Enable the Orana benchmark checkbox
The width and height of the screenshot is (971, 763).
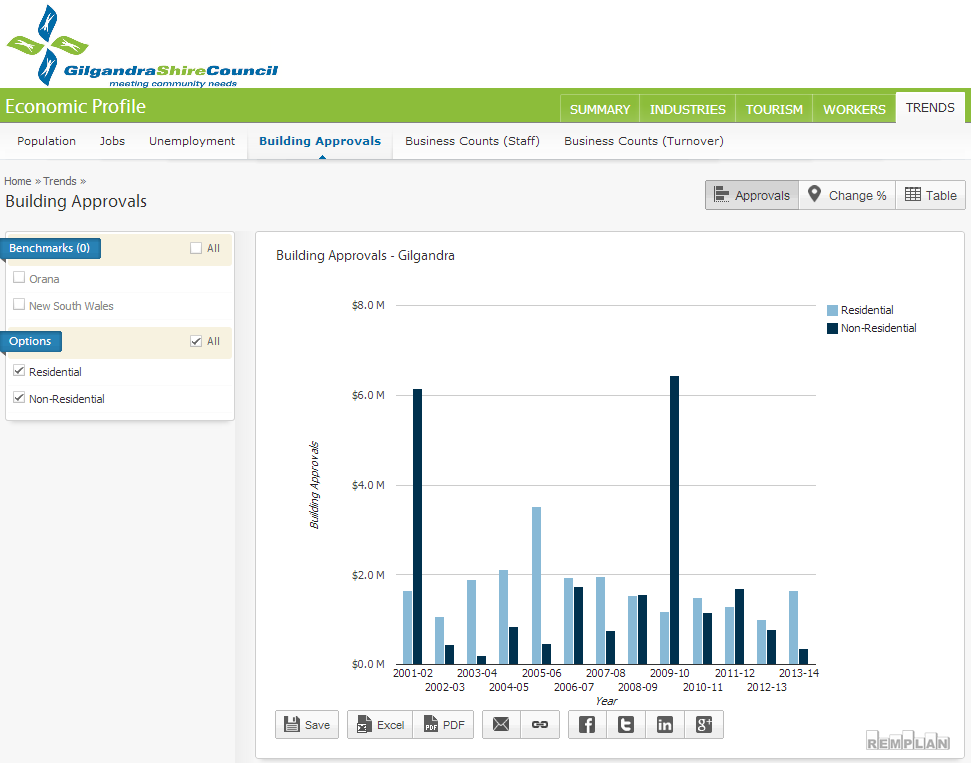(19, 277)
